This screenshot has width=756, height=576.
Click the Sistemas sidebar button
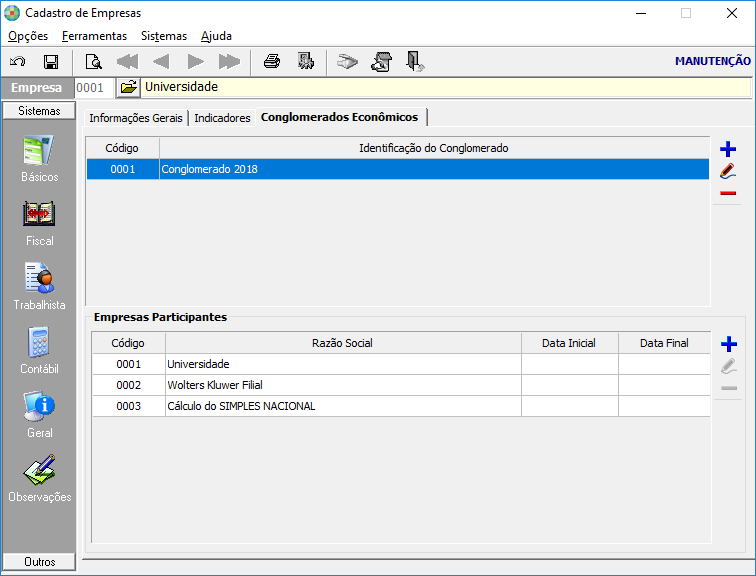(39, 111)
